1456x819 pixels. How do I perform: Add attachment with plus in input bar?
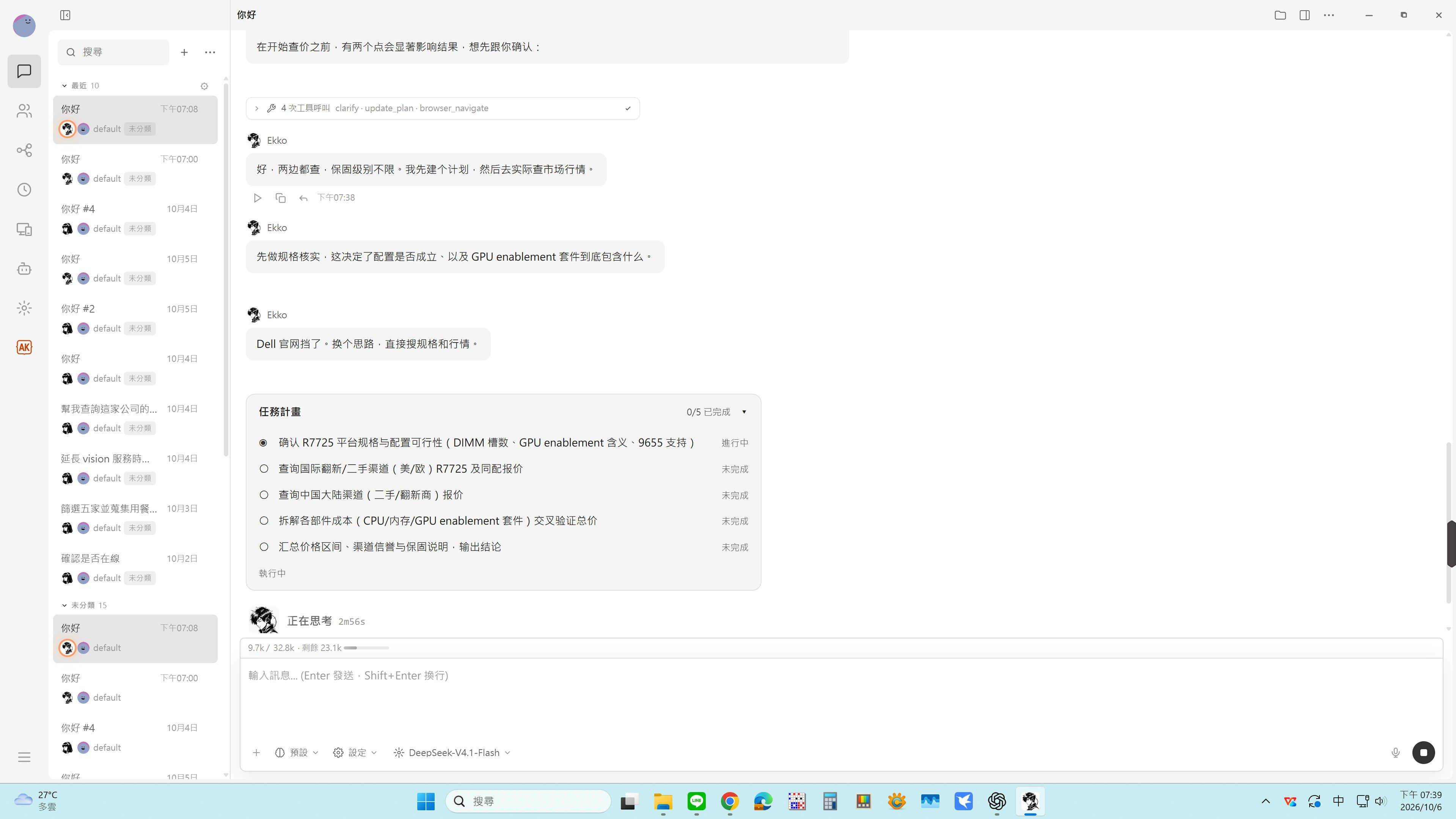pyautogui.click(x=257, y=753)
